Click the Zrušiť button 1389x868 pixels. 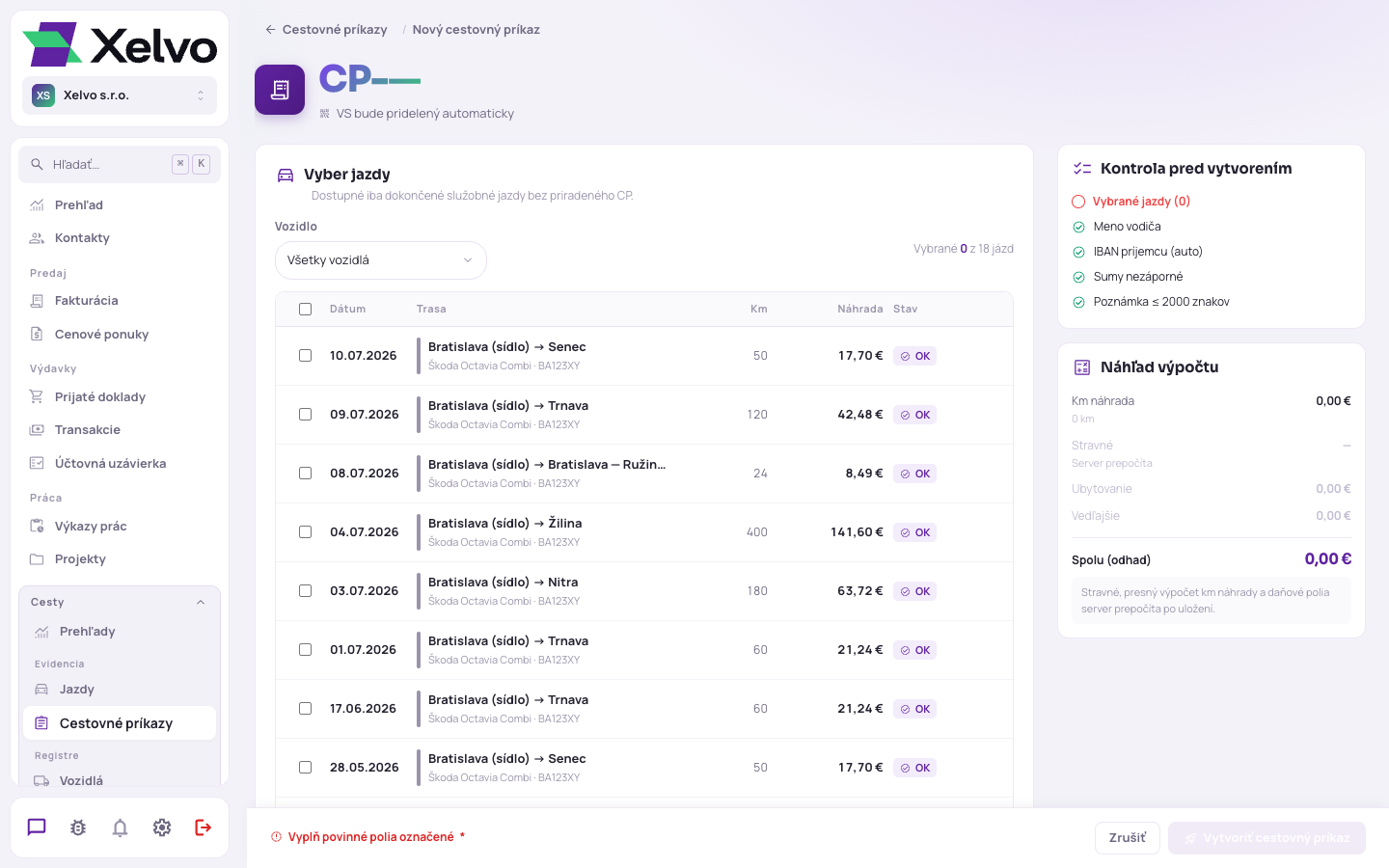click(x=1128, y=838)
